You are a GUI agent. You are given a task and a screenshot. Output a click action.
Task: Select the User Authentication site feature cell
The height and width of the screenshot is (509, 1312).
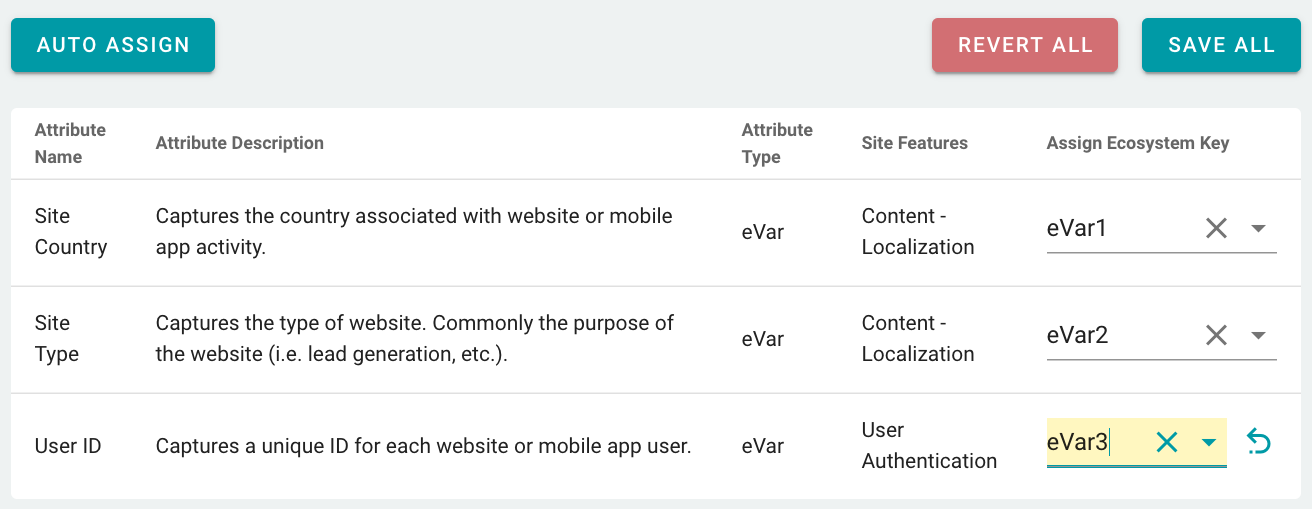(929, 445)
